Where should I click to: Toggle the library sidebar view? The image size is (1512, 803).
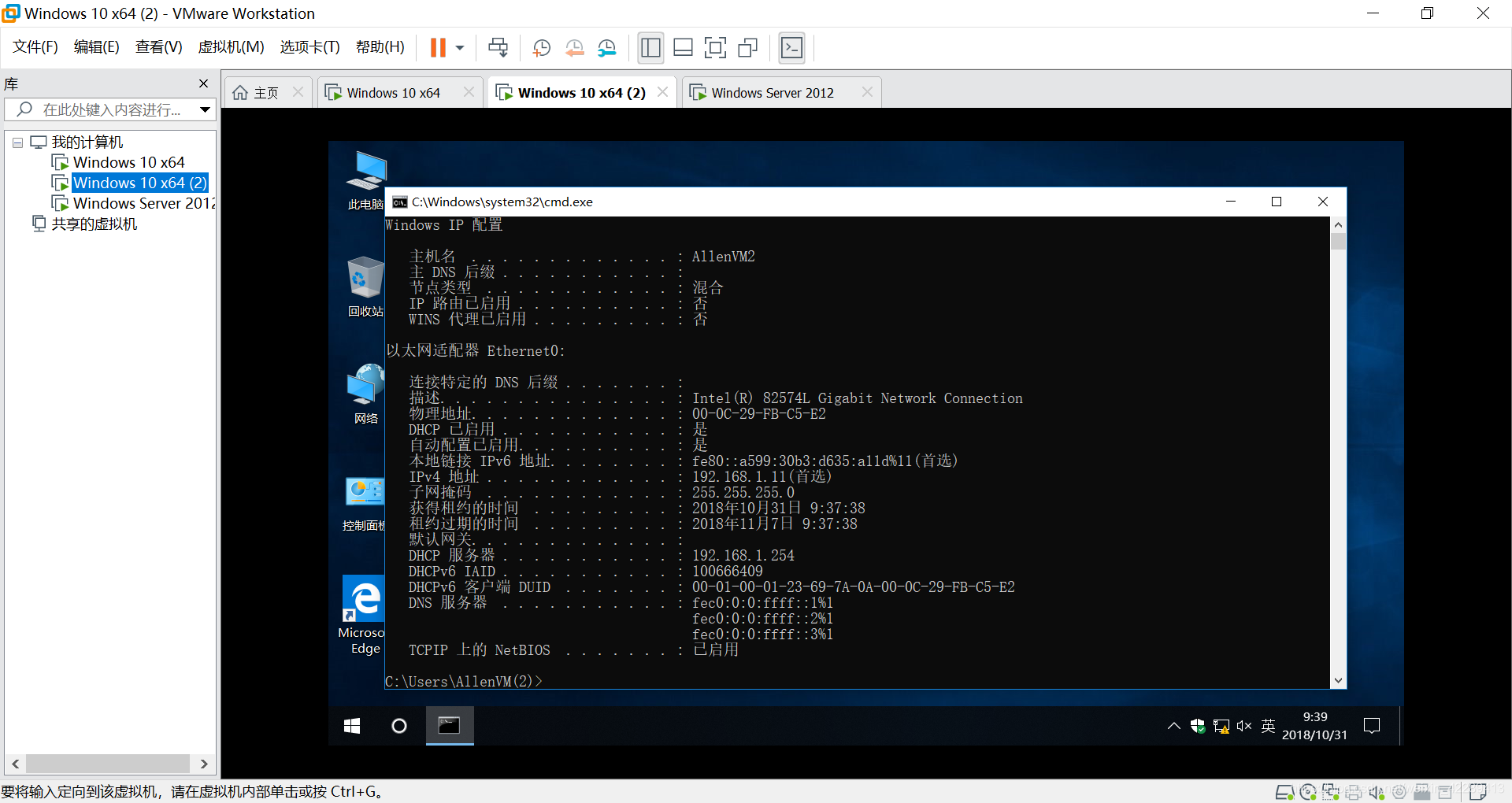point(650,48)
